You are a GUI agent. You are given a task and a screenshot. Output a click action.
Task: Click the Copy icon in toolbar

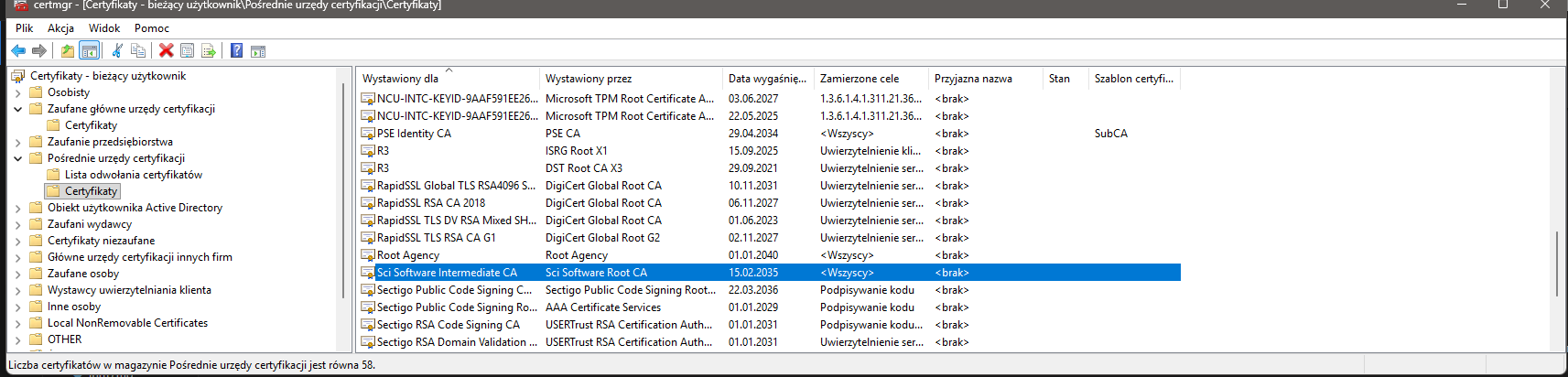tap(138, 51)
